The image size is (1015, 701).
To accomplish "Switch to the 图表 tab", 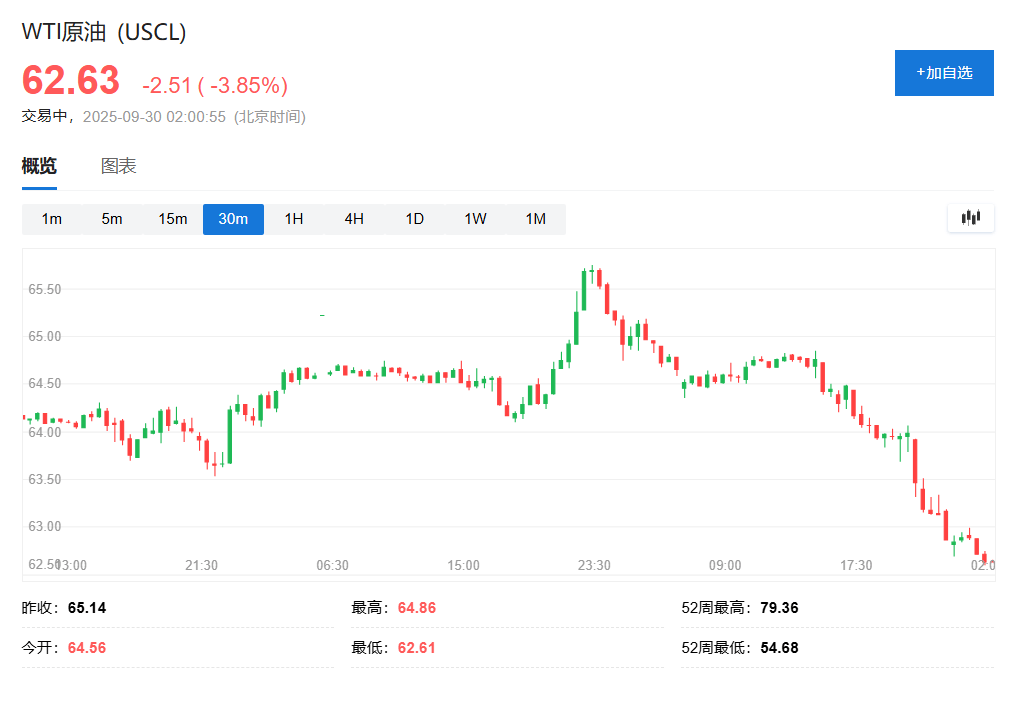I will click(x=120, y=166).
